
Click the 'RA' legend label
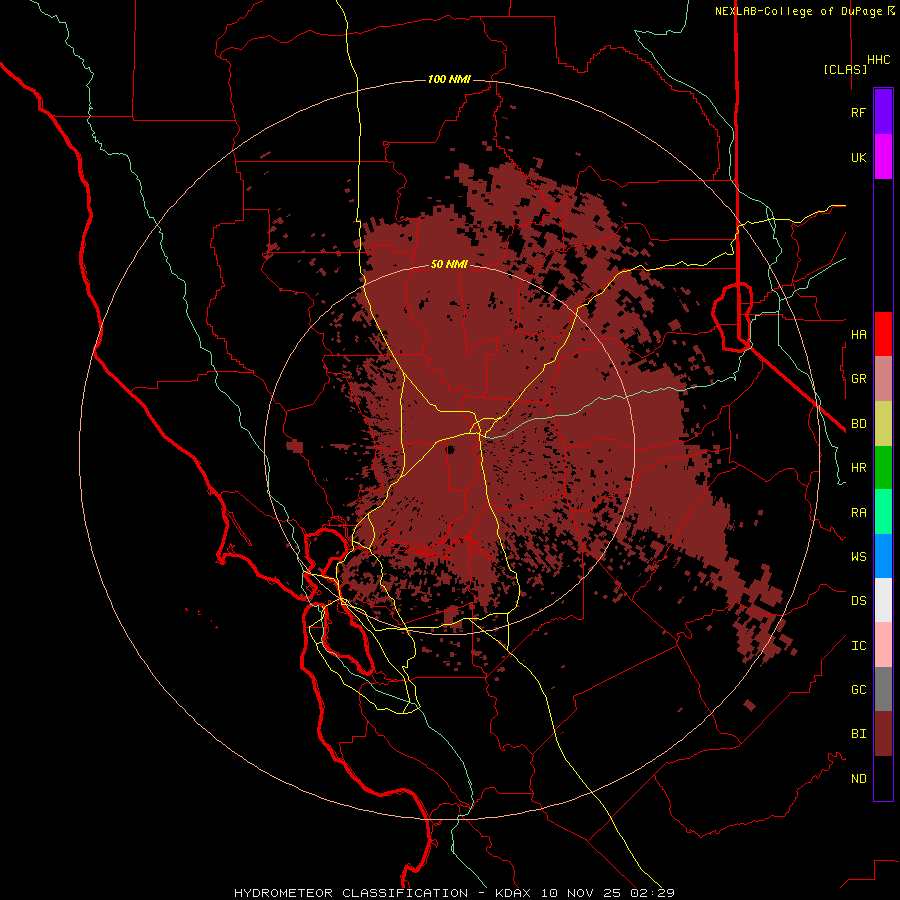pyautogui.click(x=858, y=513)
